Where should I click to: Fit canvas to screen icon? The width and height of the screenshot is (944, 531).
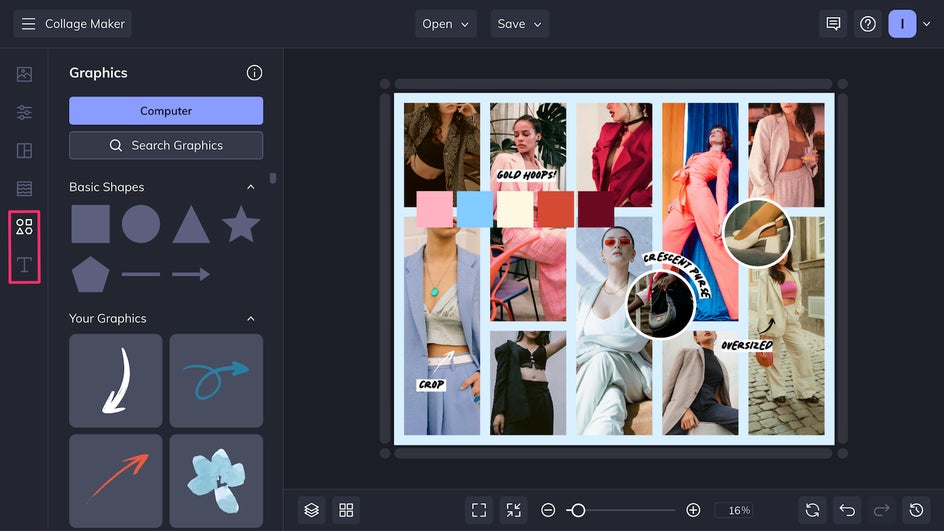(479, 511)
